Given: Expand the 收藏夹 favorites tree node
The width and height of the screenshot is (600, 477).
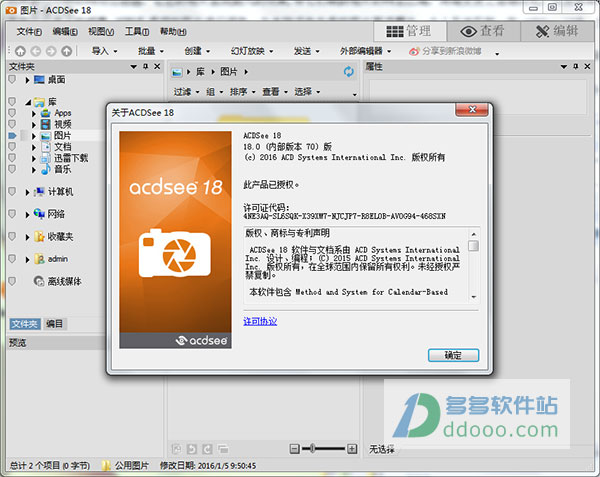Looking at the screenshot, I should 27,237.
